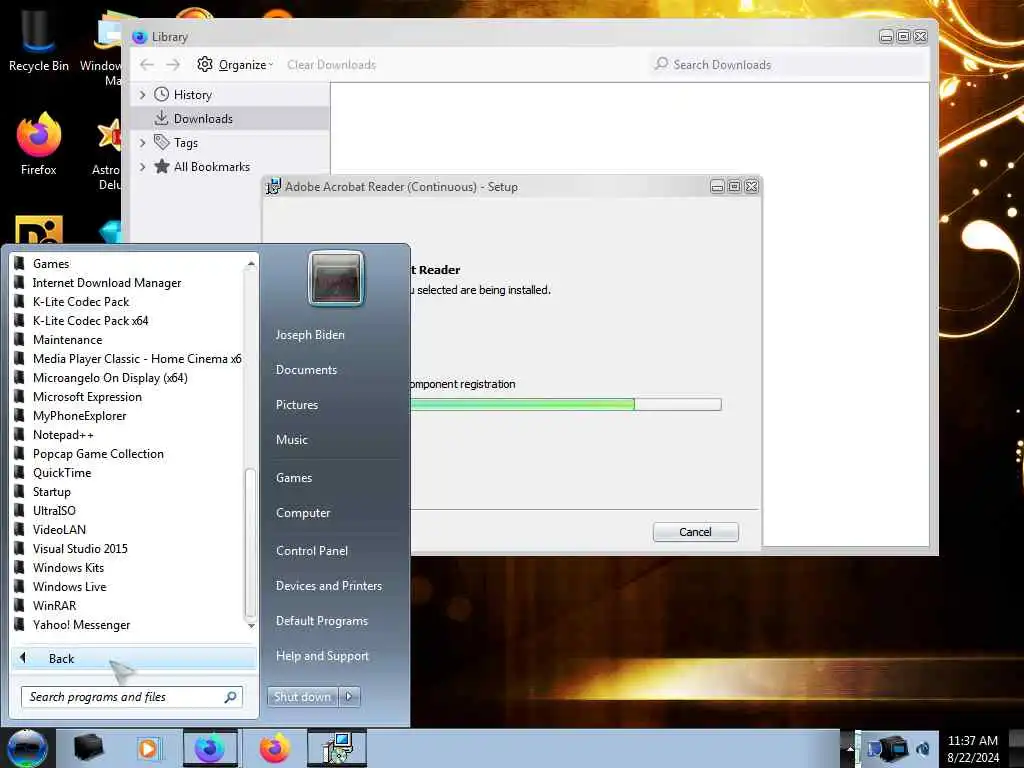Click the Downloads arrow icon in sidebar
Screen dimensions: 1024x768
pos(161,118)
